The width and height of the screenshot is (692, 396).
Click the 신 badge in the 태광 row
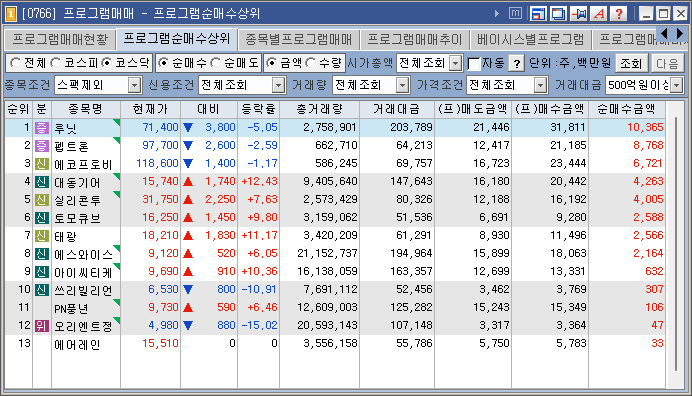pyautogui.click(x=41, y=236)
